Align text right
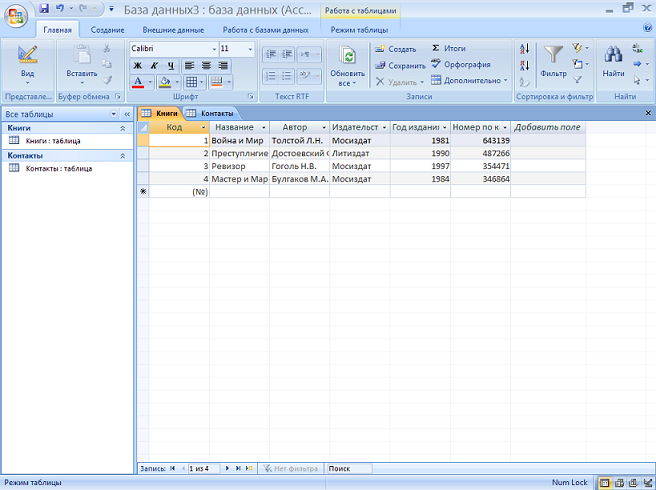Screen dimensions: 656x490 pos(223,66)
